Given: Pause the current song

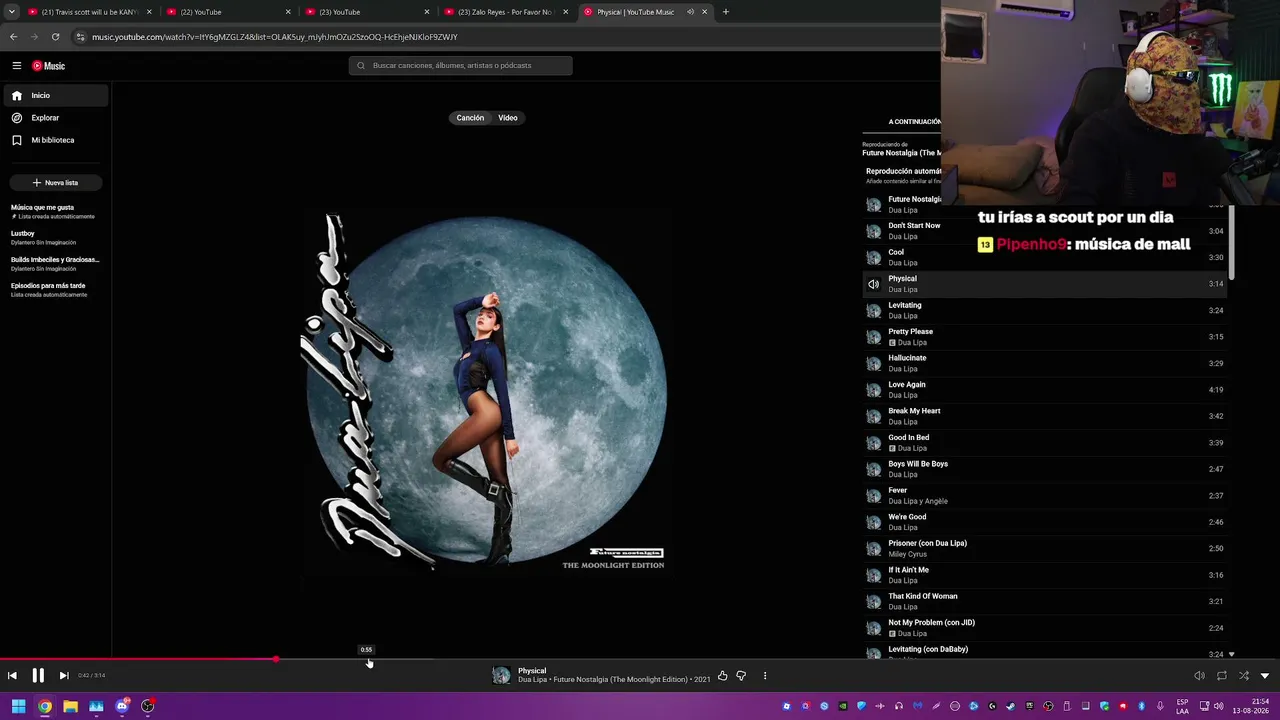Looking at the screenshot, I should 38,676.
